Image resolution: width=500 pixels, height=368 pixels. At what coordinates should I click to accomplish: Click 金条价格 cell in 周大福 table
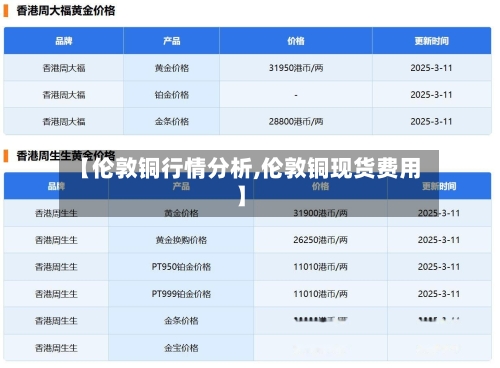172,122
